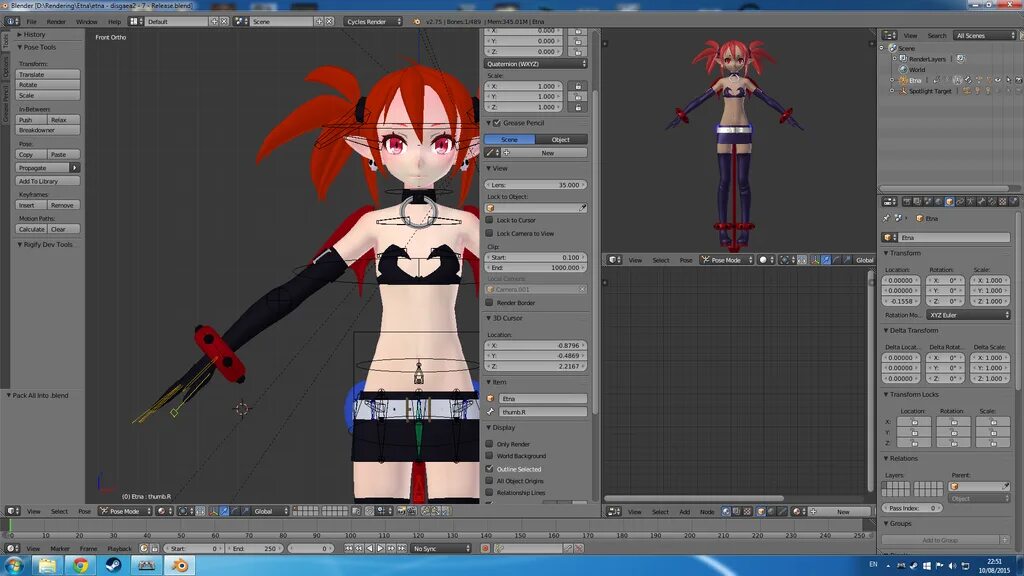Collapse the 3D Cursor panel
This screenshot has width=1024, height=576.
tap(488, 318)
